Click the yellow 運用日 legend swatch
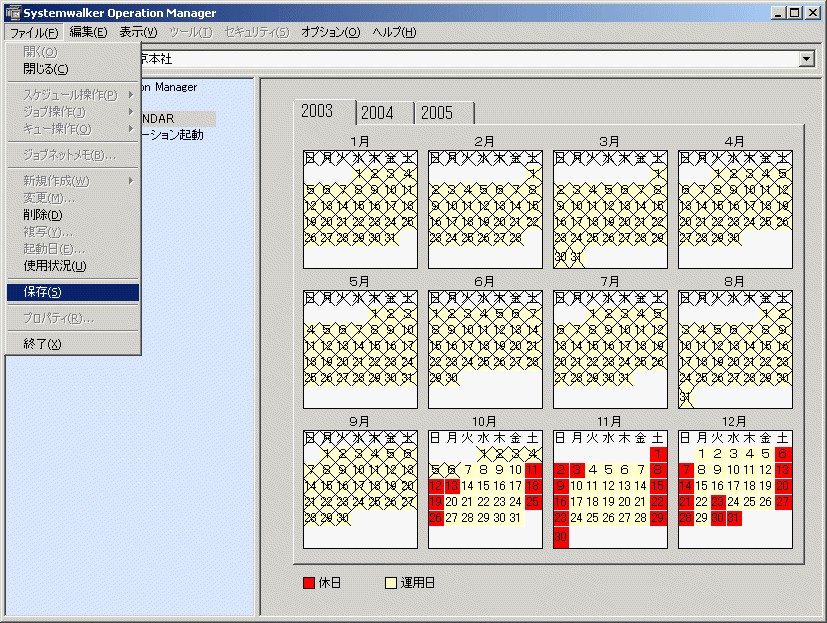The width and height of the screenshot is (827, 623). click(x=391, y=583)
